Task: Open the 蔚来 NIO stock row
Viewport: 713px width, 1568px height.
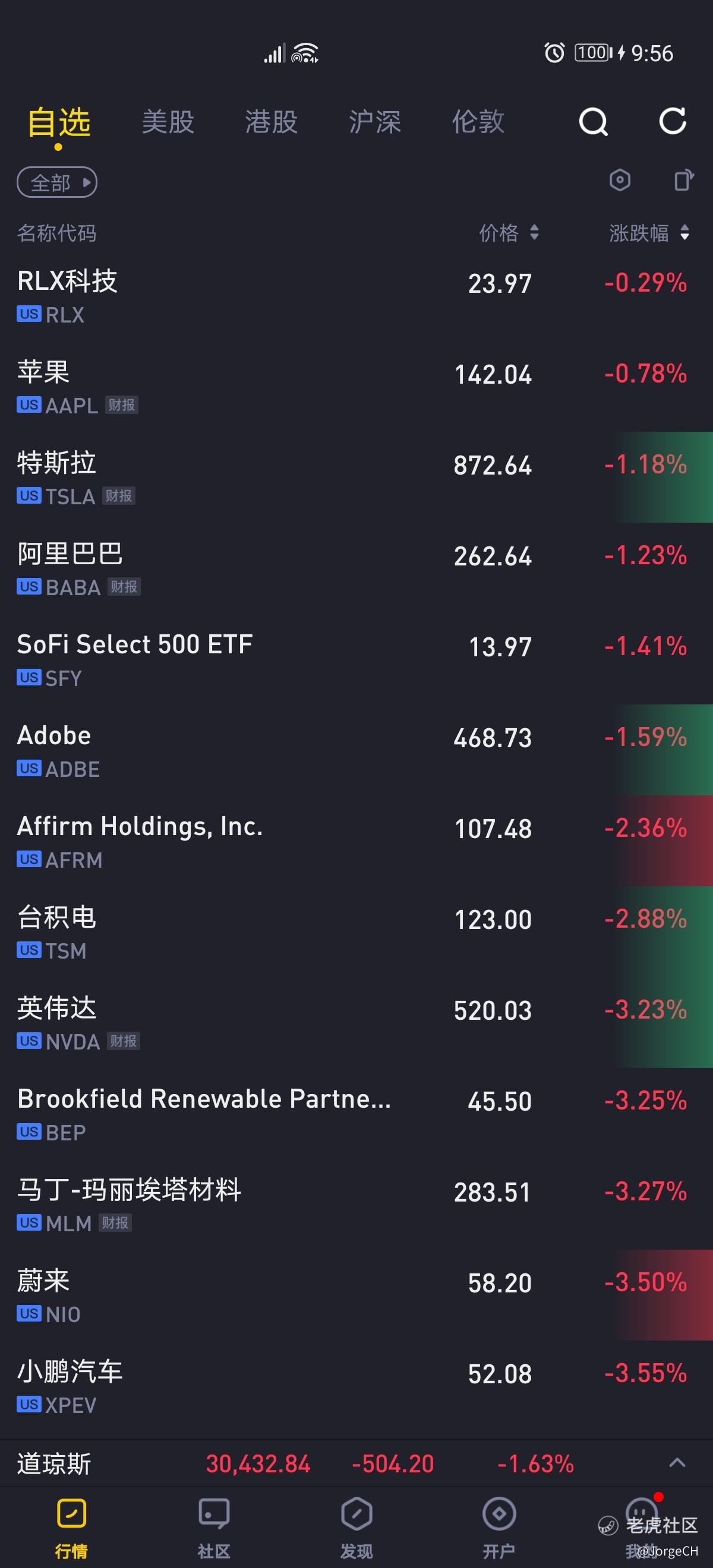Action: [x=356, y=1295]
